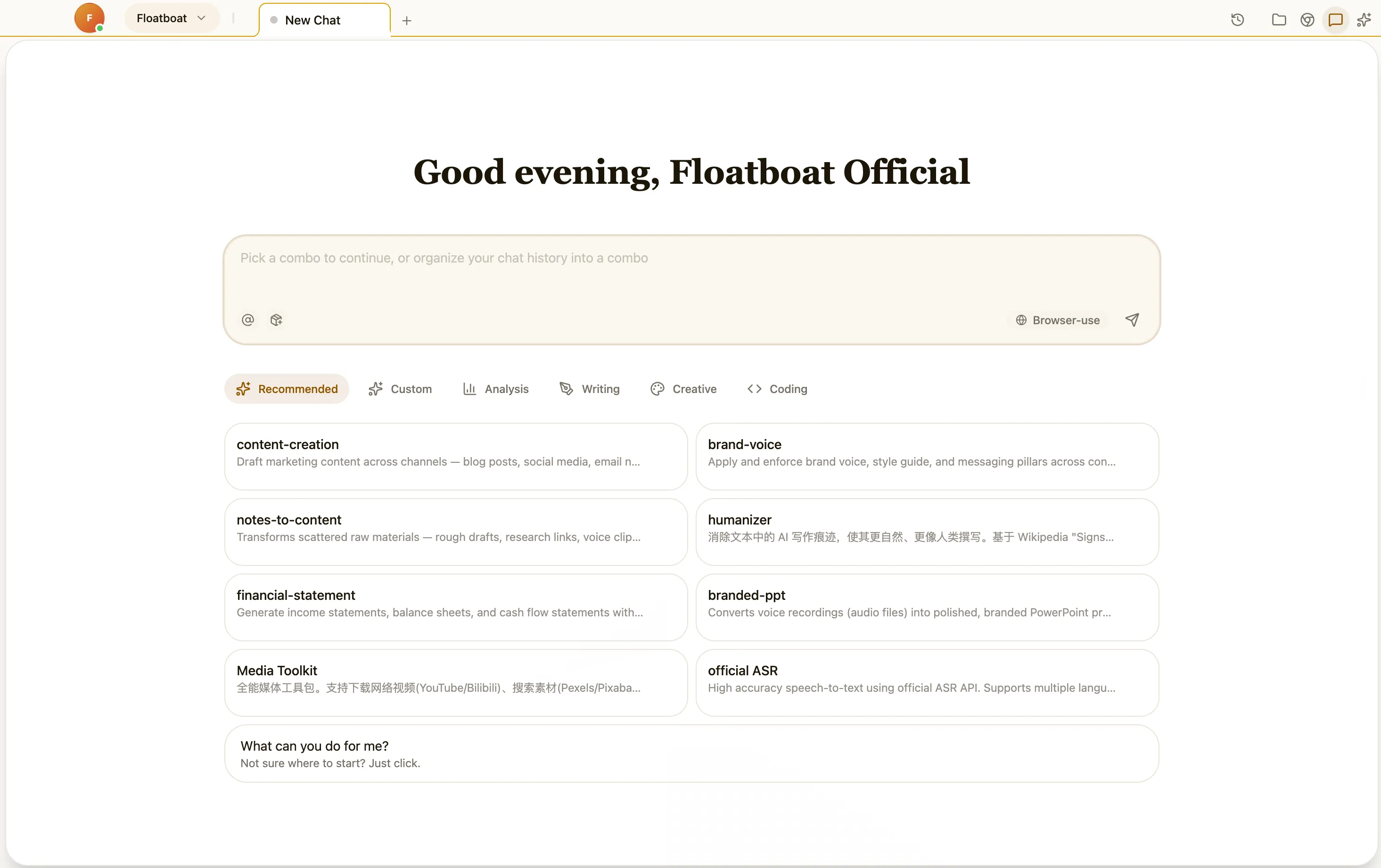This screenshot has height=868, width=1381.
Task: Pick the financial-statement combo card
Action: 456,607
